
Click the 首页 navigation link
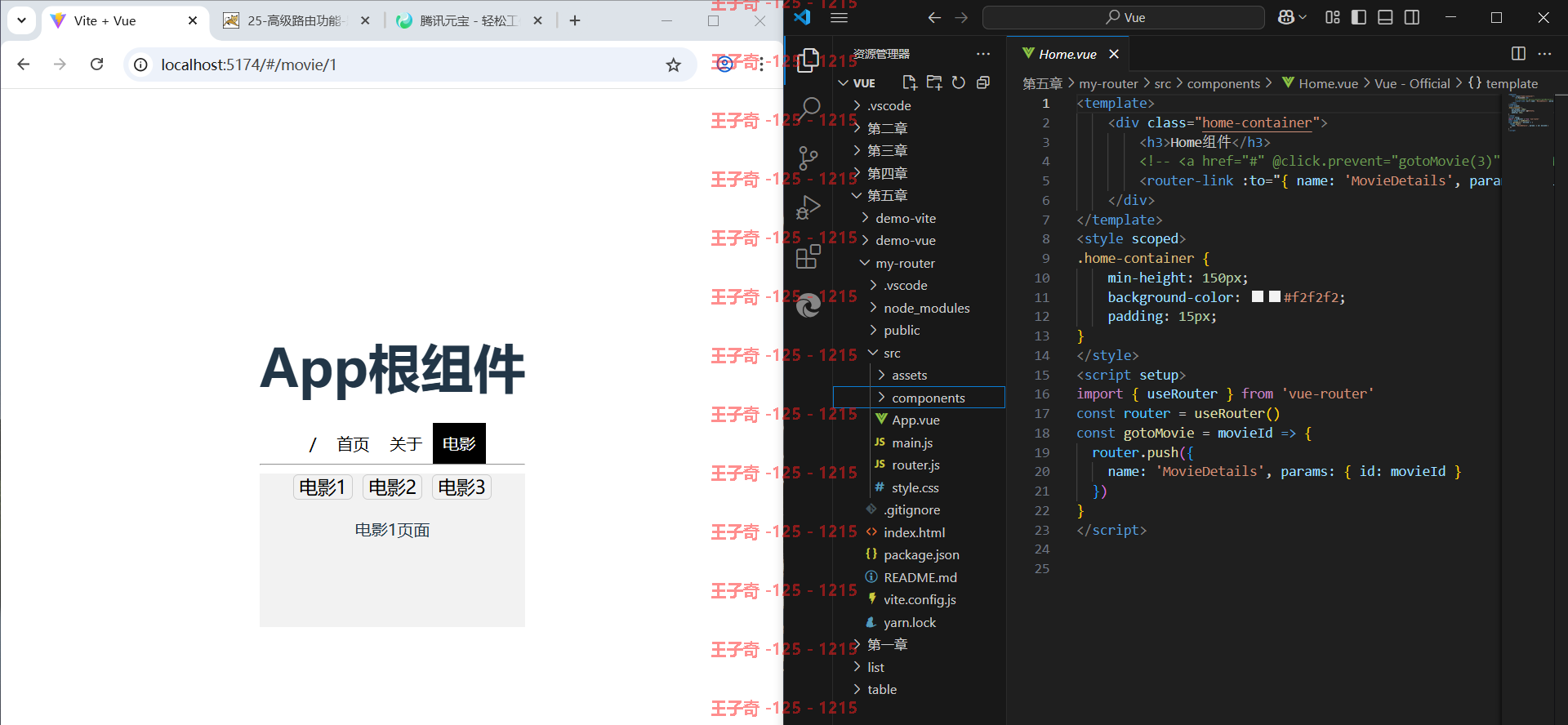tap(353, 444)
